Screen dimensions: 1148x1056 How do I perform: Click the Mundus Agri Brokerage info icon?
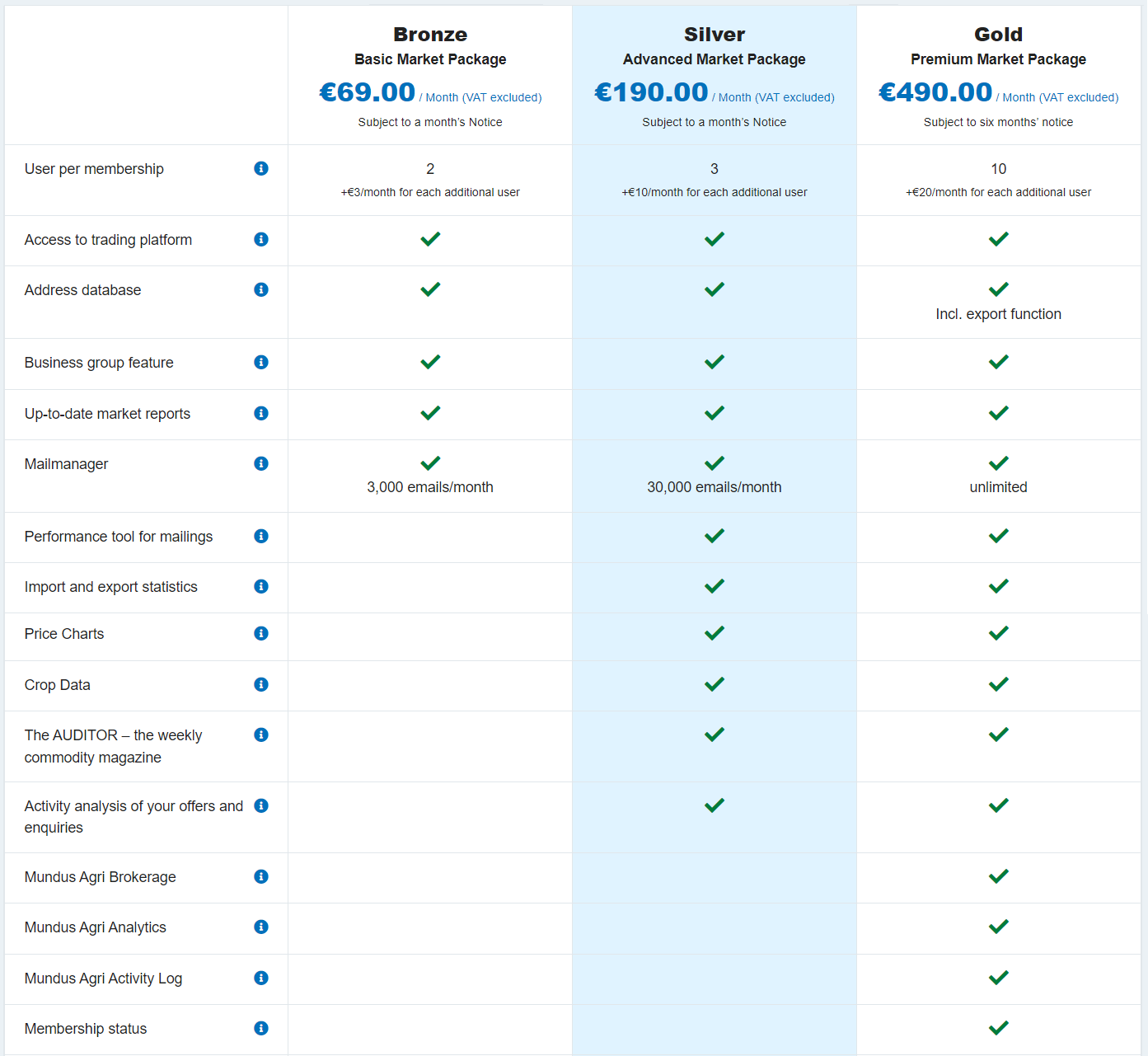point(261,876)
